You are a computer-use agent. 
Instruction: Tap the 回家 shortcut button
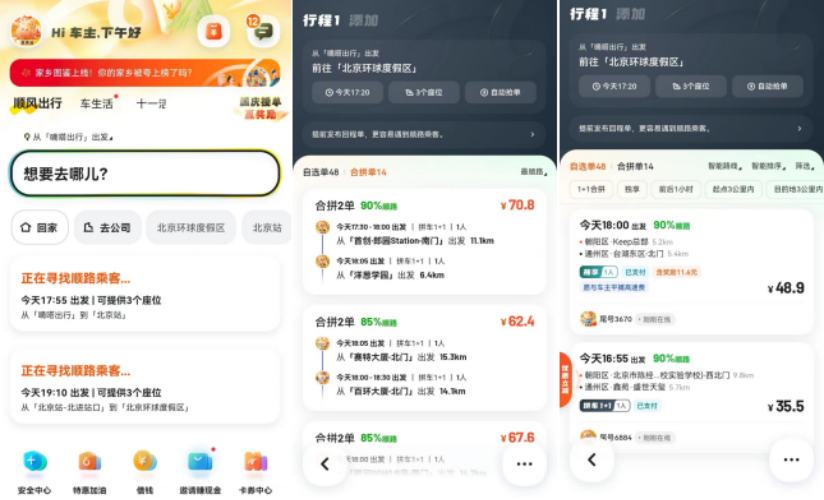40,228
